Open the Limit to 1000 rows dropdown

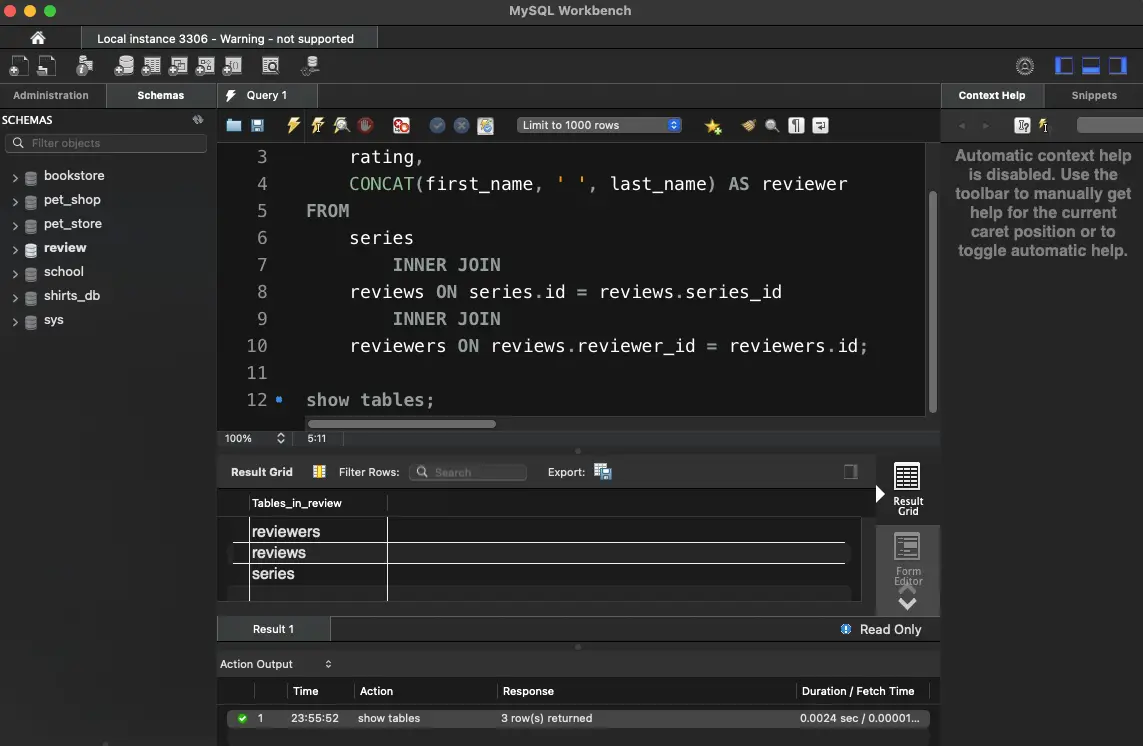[x=599, y=125]
